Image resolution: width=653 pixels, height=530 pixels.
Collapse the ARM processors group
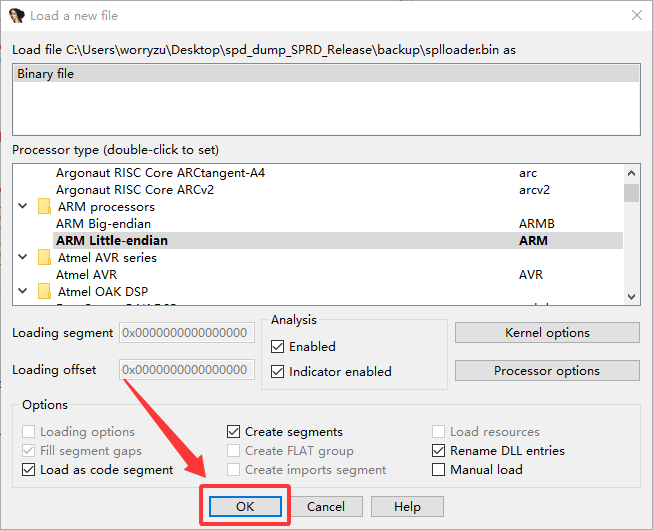[x=23, y=206]
